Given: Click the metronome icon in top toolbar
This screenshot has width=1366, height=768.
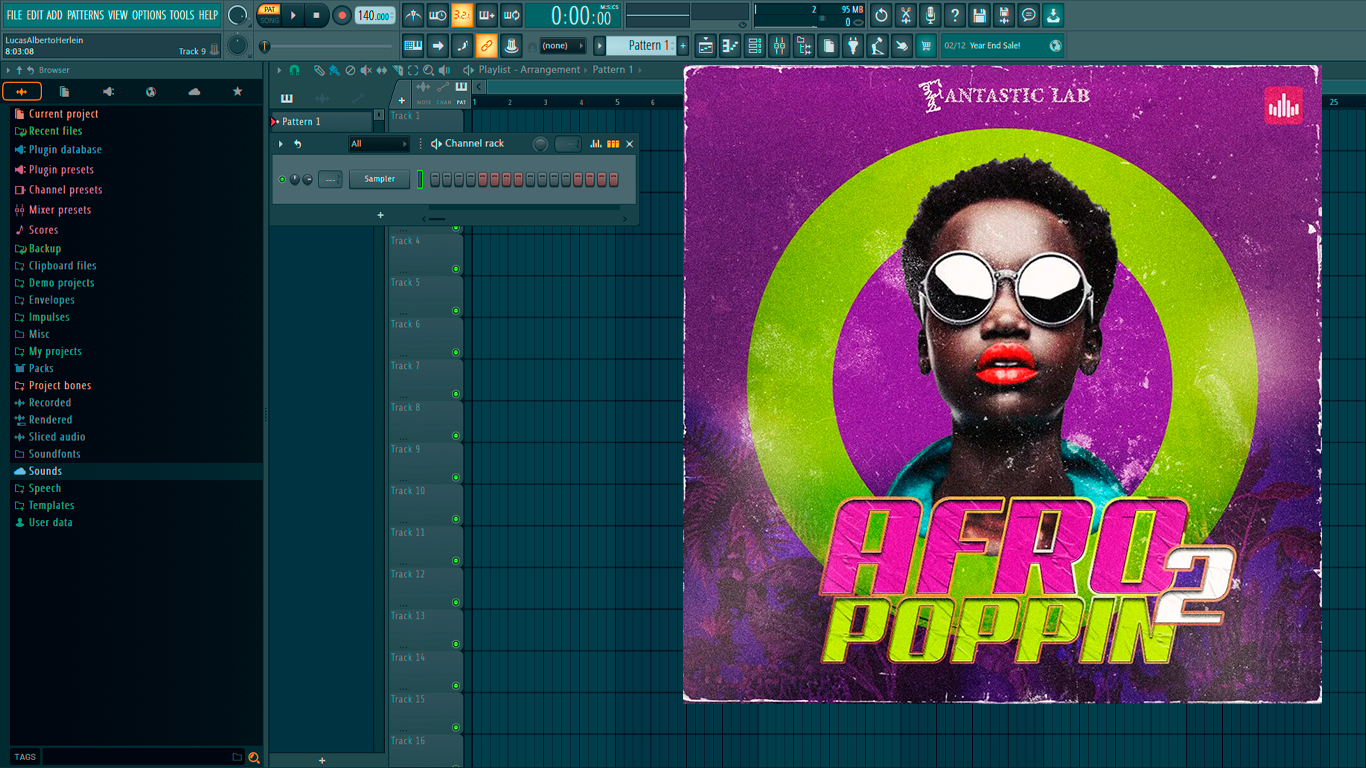Looking at the screenshot, I should 413,15.
